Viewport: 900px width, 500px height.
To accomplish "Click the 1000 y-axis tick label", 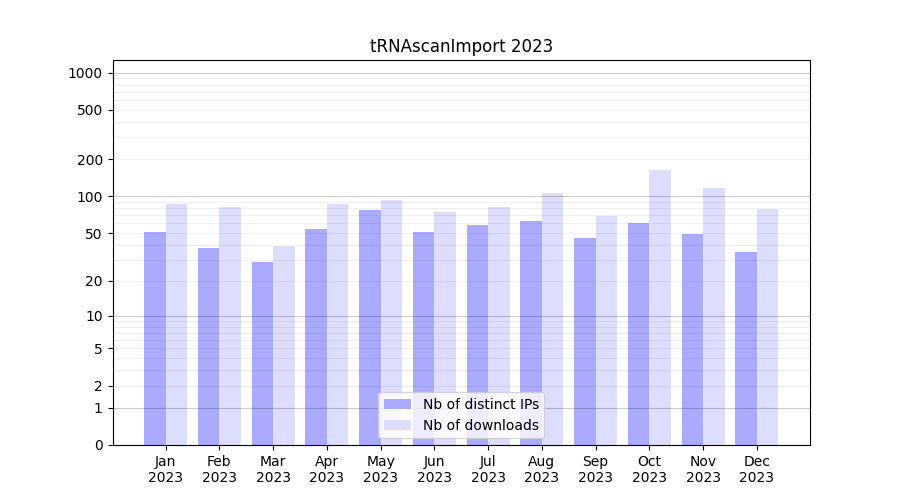I will click(x=85, y=73).
